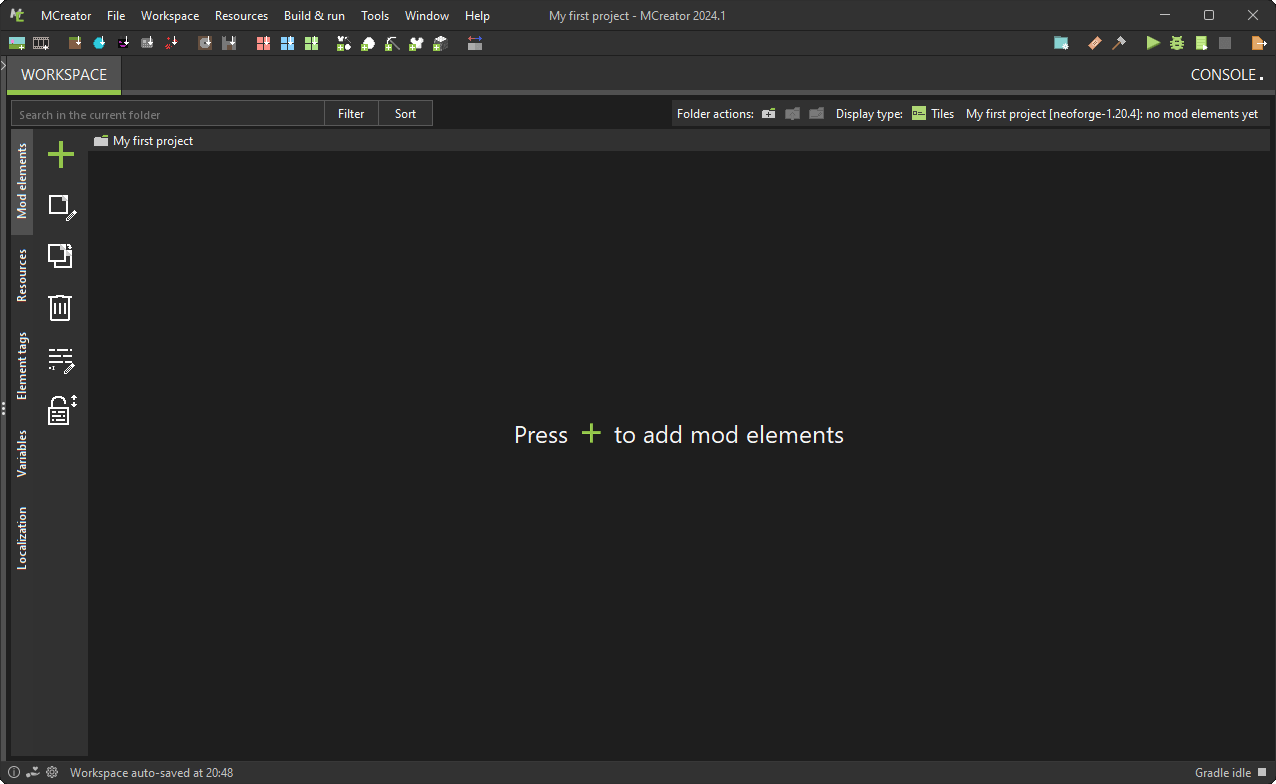Click the lock element code padlock icon

click(x=62, y=410)
